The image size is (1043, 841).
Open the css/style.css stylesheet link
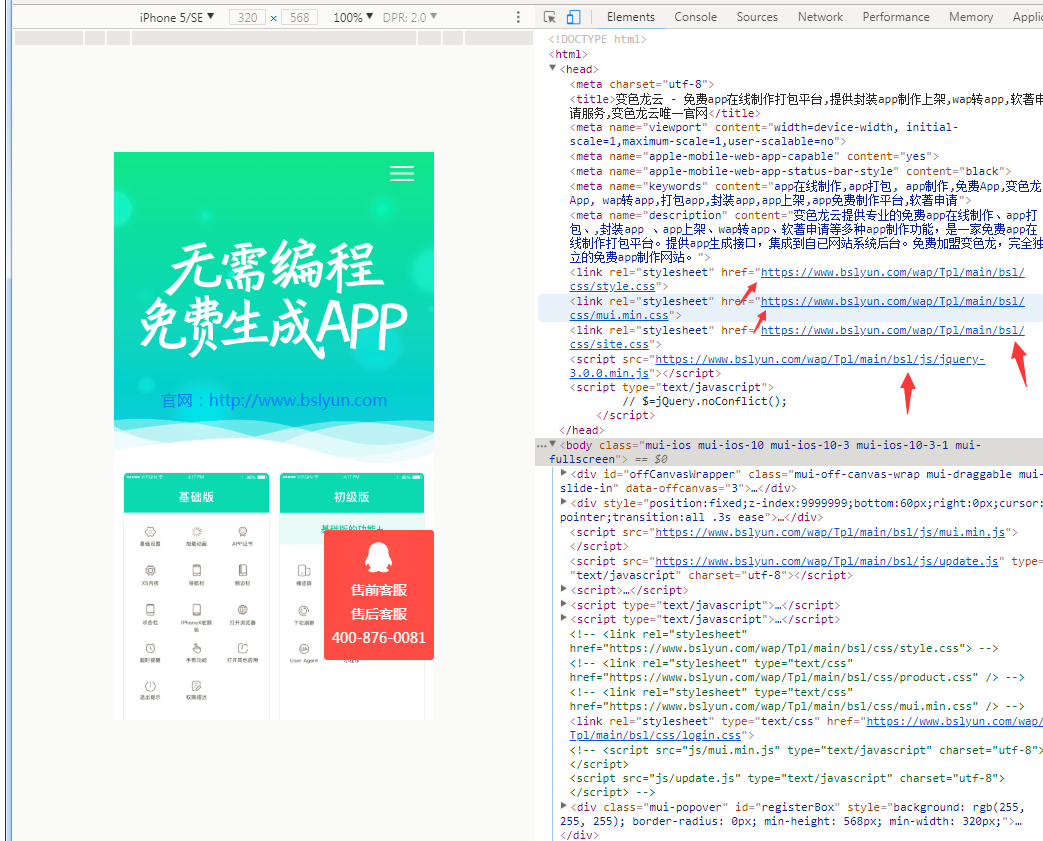coord(797,279)
